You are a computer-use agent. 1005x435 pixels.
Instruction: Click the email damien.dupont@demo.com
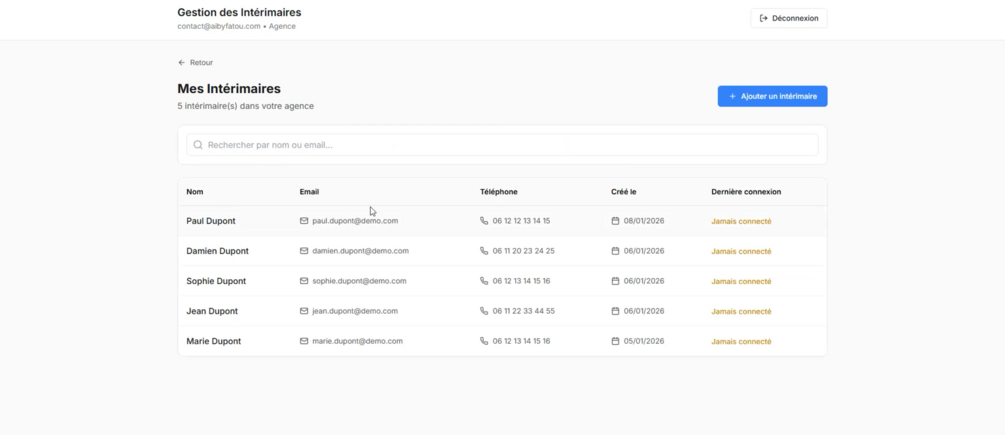click(360, 251)
